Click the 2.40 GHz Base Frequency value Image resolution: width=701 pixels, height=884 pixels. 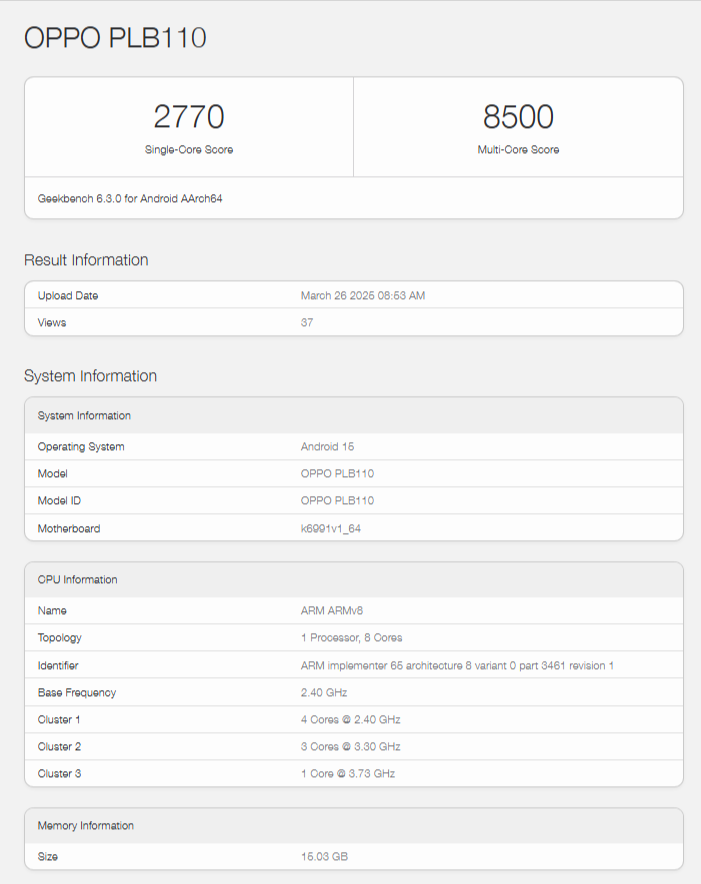325,692
